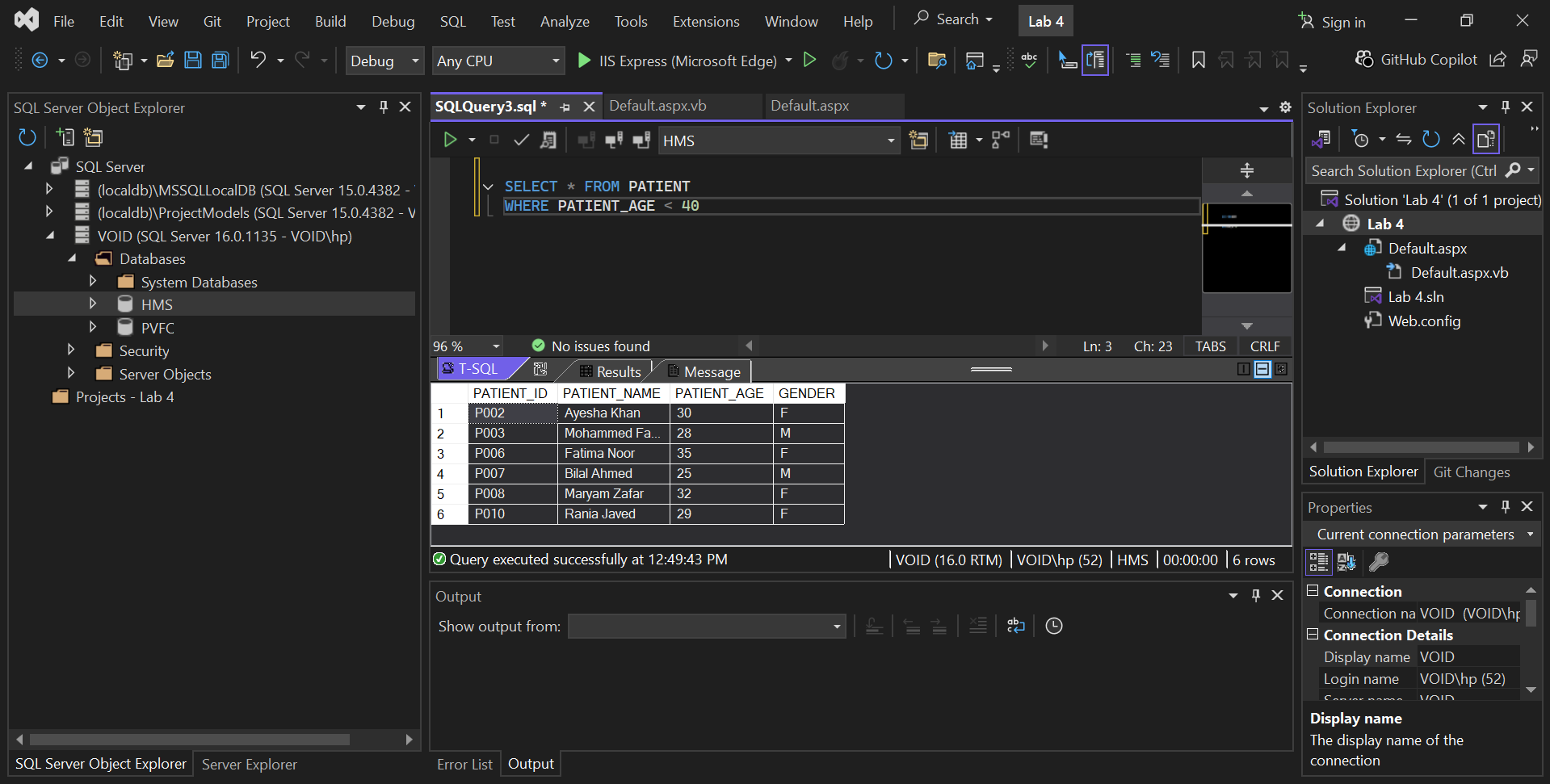Click the Connect icon in the query toolbar
1550x784 pixels.
click(x=587, y=140)
